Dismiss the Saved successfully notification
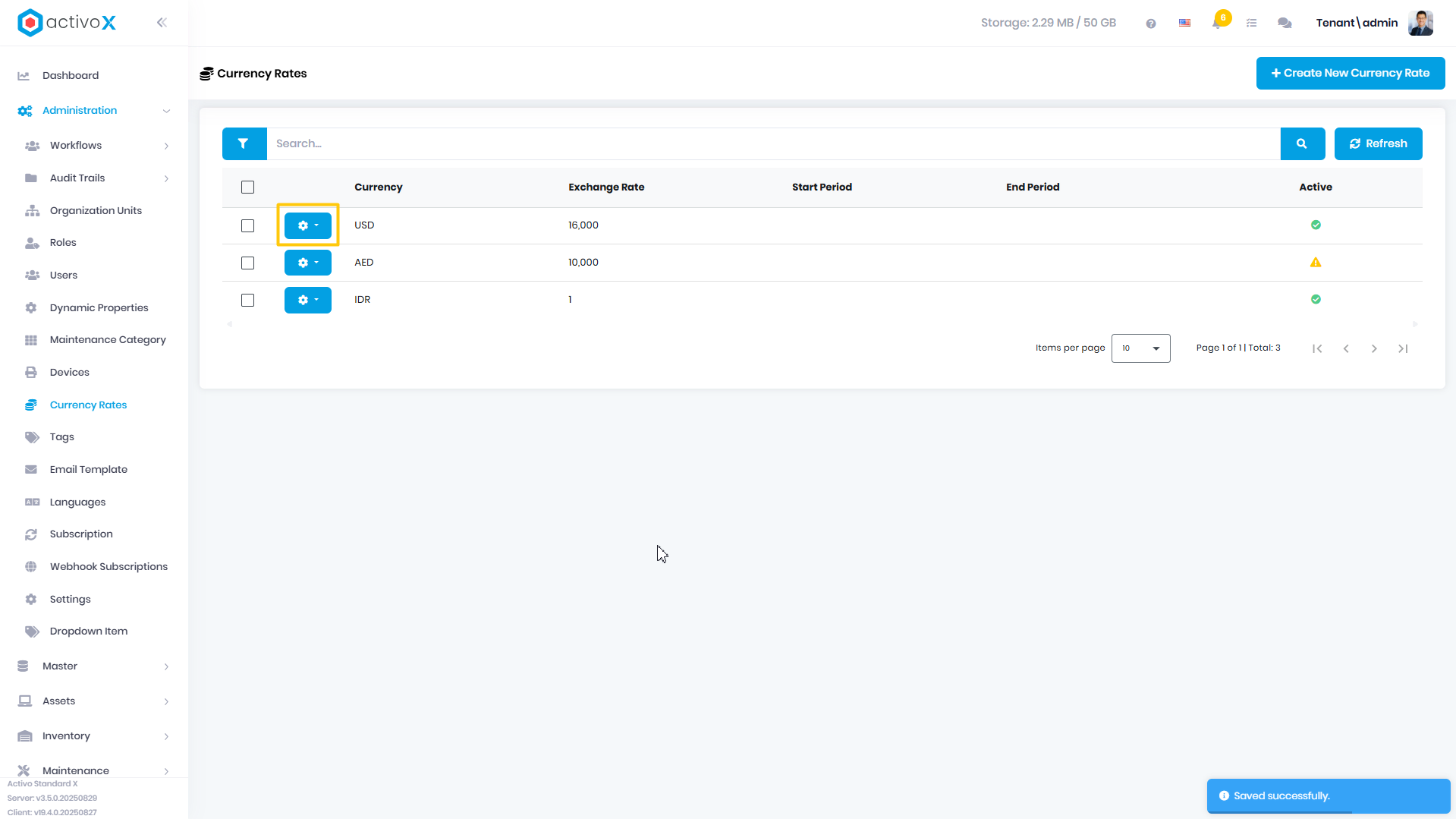The image size is (1456, 819). click(1329, 795)
